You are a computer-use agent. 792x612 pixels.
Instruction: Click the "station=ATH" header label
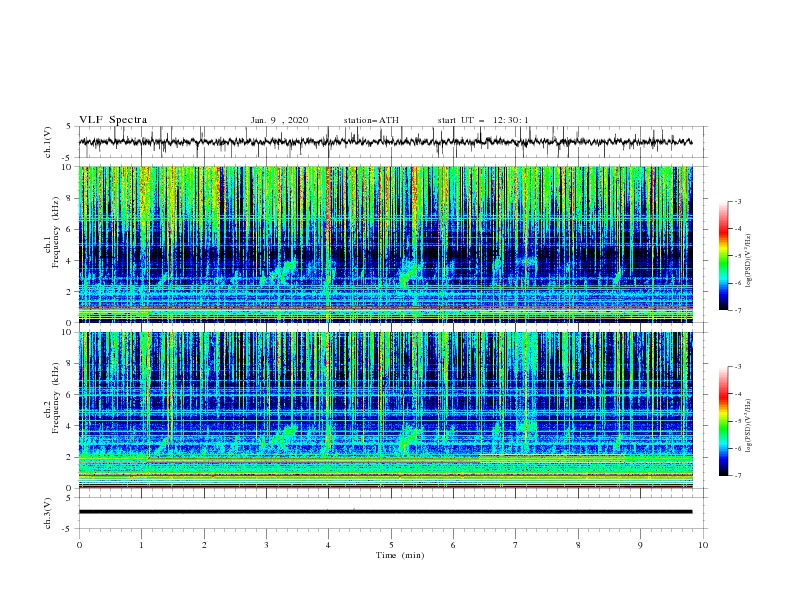tap(371, 120)
